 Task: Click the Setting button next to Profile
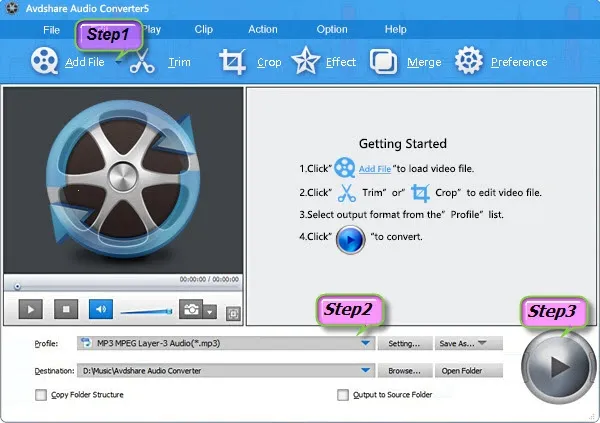pos(404,344)
